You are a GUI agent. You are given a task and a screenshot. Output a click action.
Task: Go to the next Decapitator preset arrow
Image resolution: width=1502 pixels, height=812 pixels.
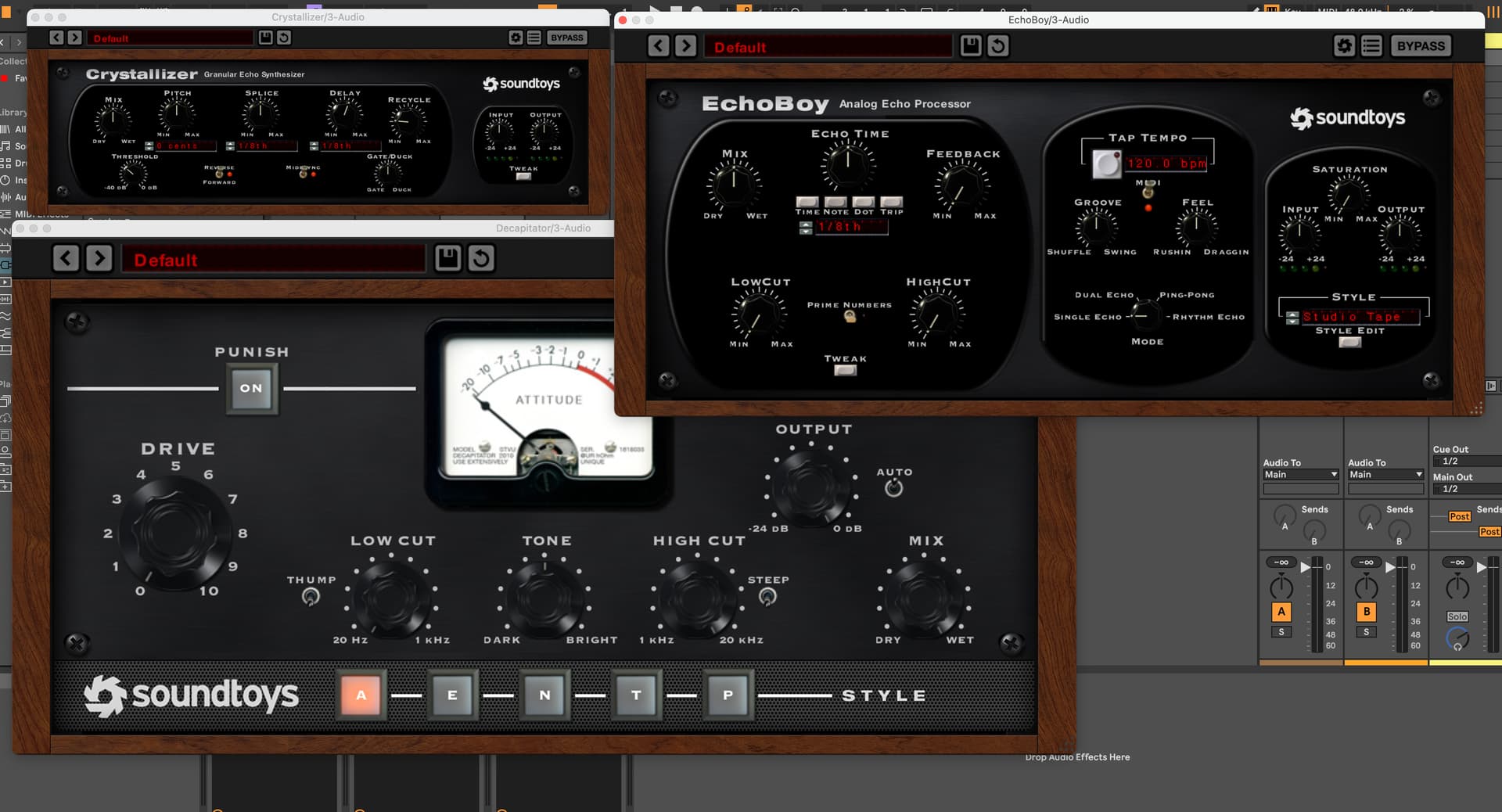pos(99,258)
